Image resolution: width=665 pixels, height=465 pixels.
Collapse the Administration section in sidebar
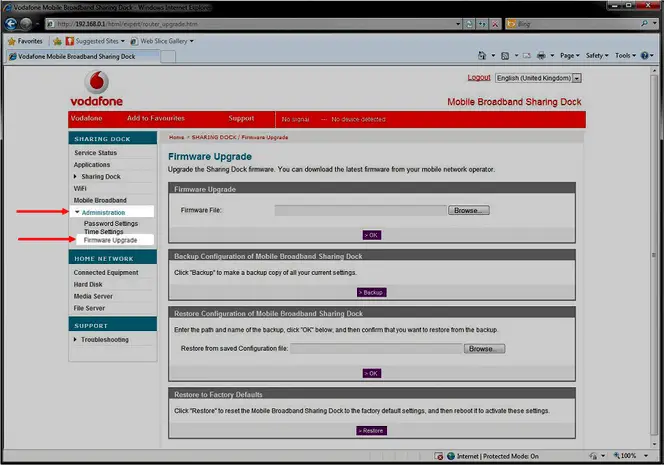coord(77,212)
